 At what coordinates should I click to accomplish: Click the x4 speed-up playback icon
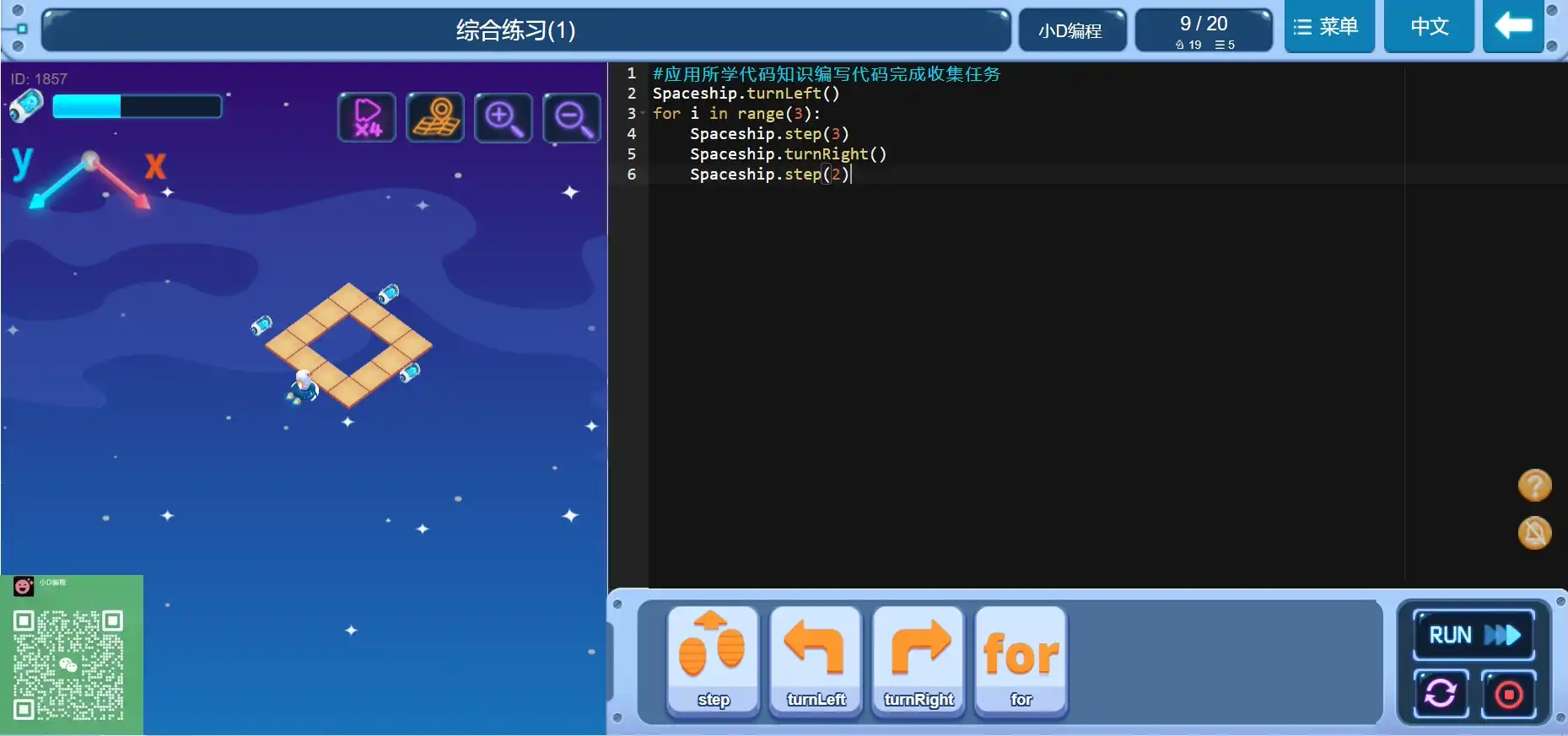point(367,118)
